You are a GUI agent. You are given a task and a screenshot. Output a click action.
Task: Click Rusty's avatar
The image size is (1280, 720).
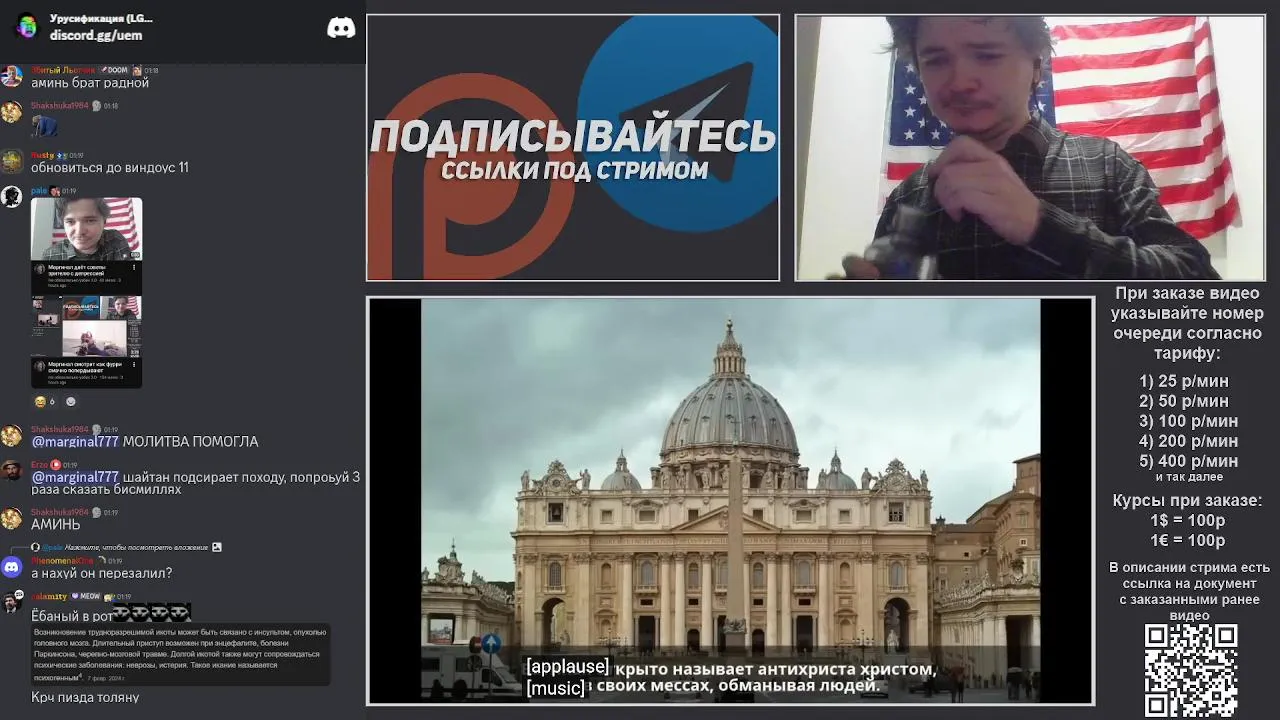coord(12,162)
